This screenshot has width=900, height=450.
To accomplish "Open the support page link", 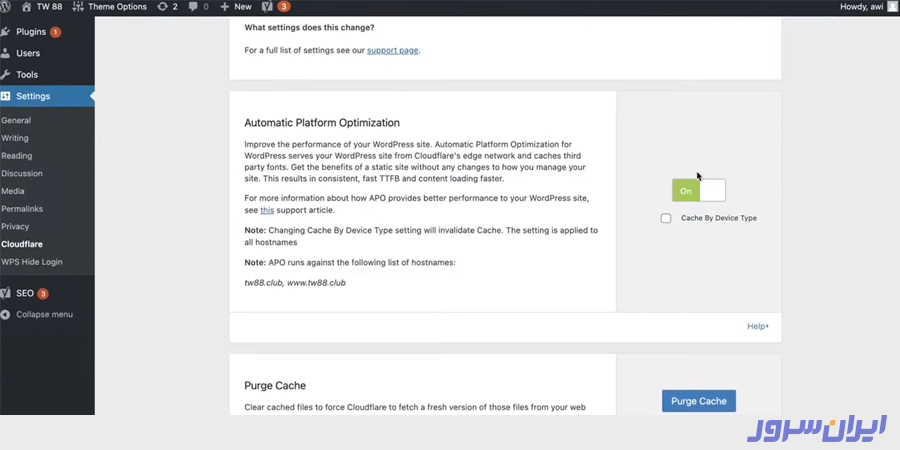I will 393,50.
